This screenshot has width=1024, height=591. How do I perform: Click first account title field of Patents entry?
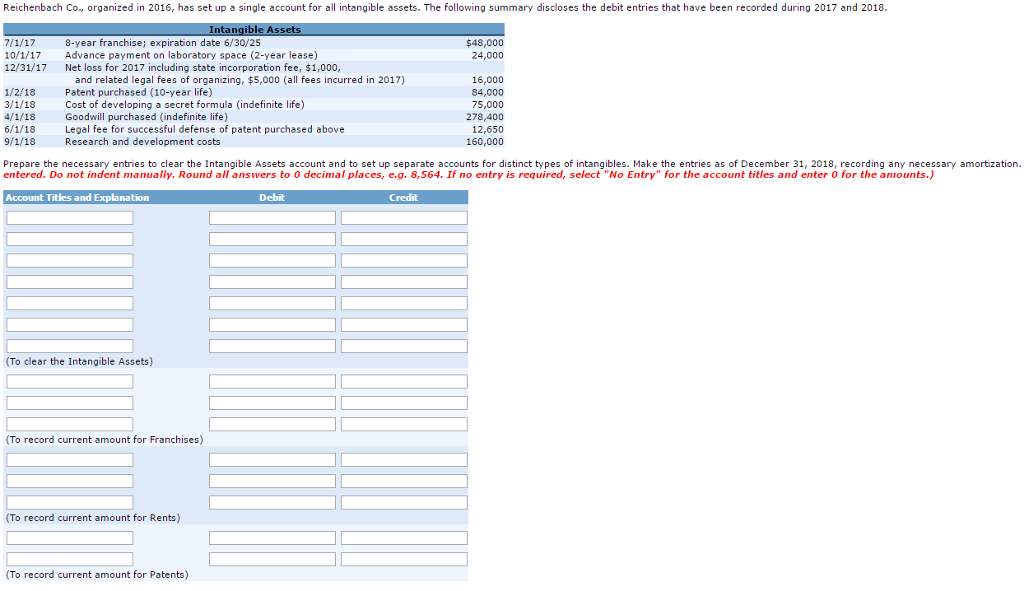pos(70,538)
